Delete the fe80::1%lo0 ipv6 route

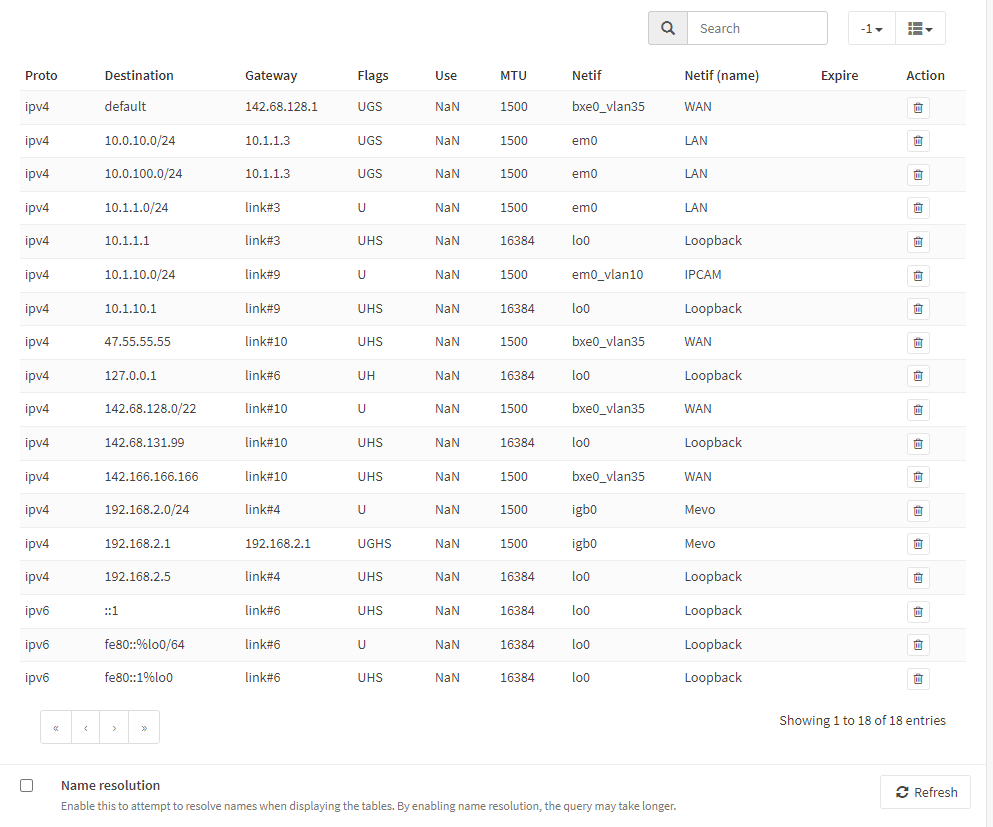point(918,679)
